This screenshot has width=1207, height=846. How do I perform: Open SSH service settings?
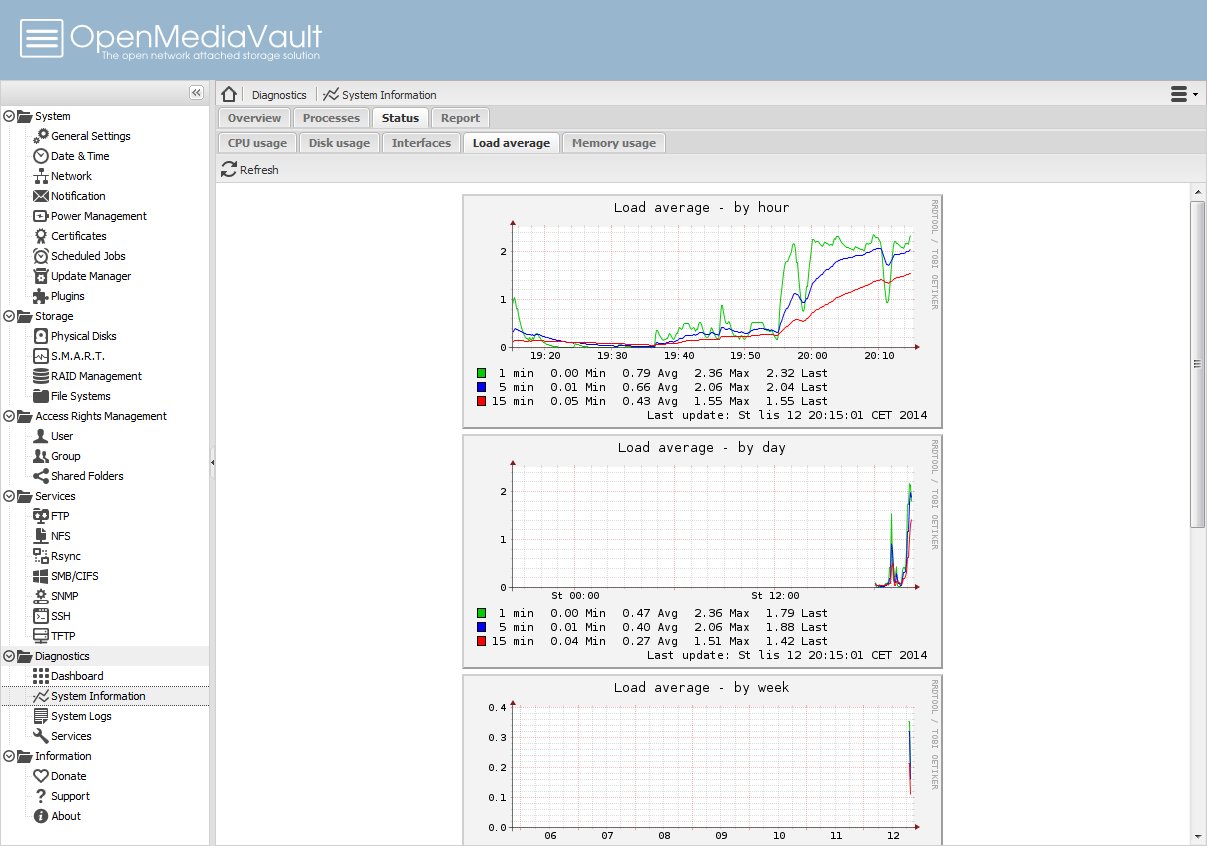point(60,616)
